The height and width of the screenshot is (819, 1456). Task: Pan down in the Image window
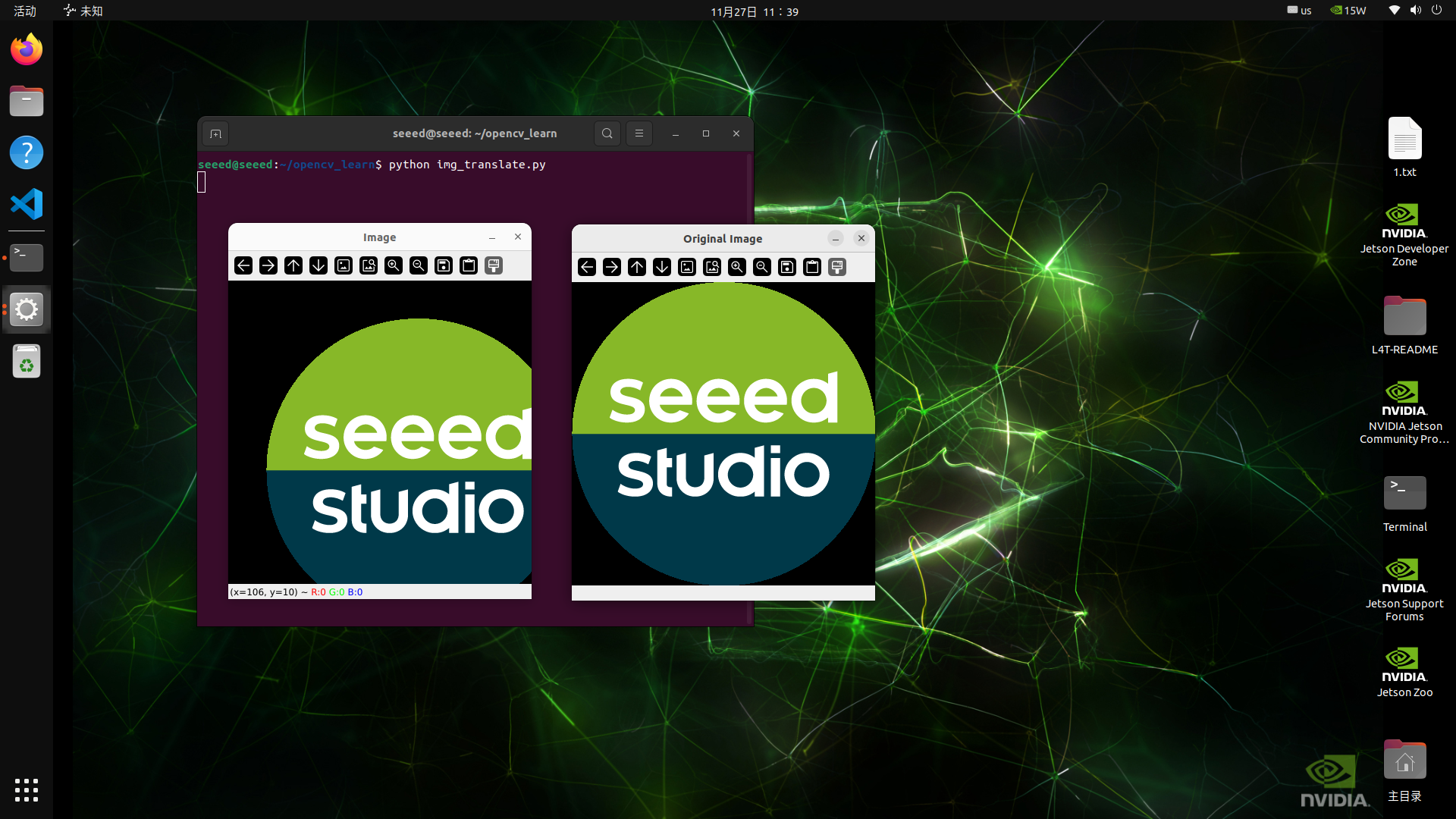tap(318, 265)
